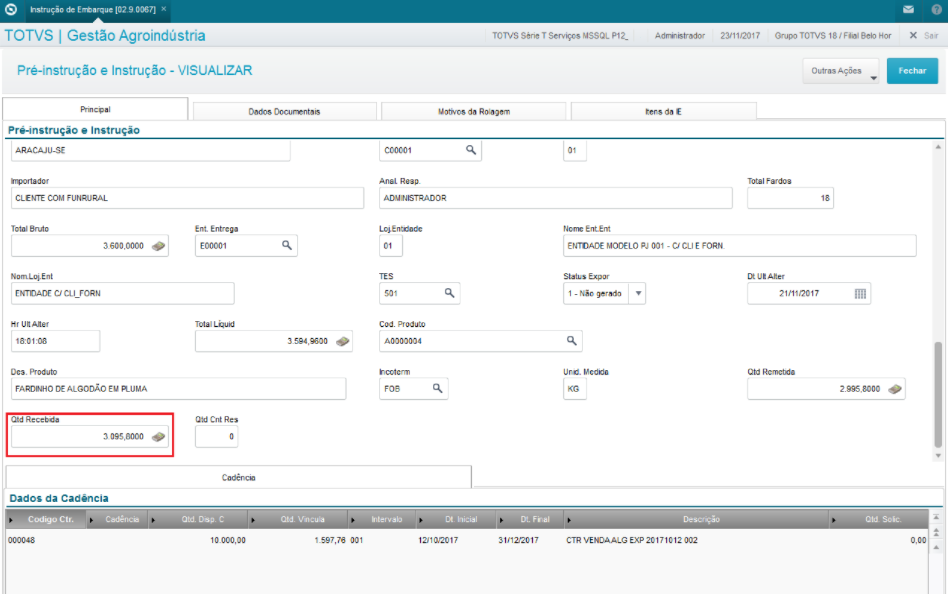Sort by Codigo Ctr. column header
The height and width of the screenshot is (594, 948).
(x=47, y=519)
